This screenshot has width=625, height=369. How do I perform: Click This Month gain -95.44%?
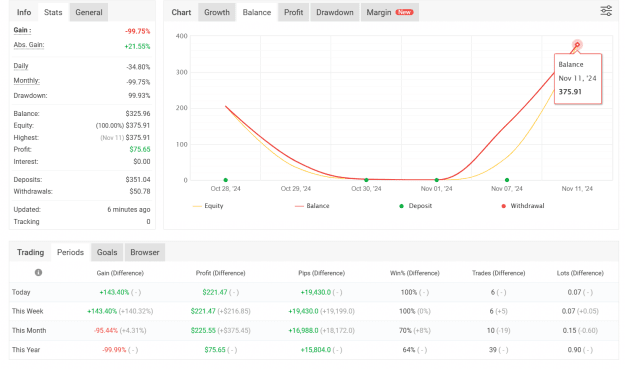pos(106,331)
